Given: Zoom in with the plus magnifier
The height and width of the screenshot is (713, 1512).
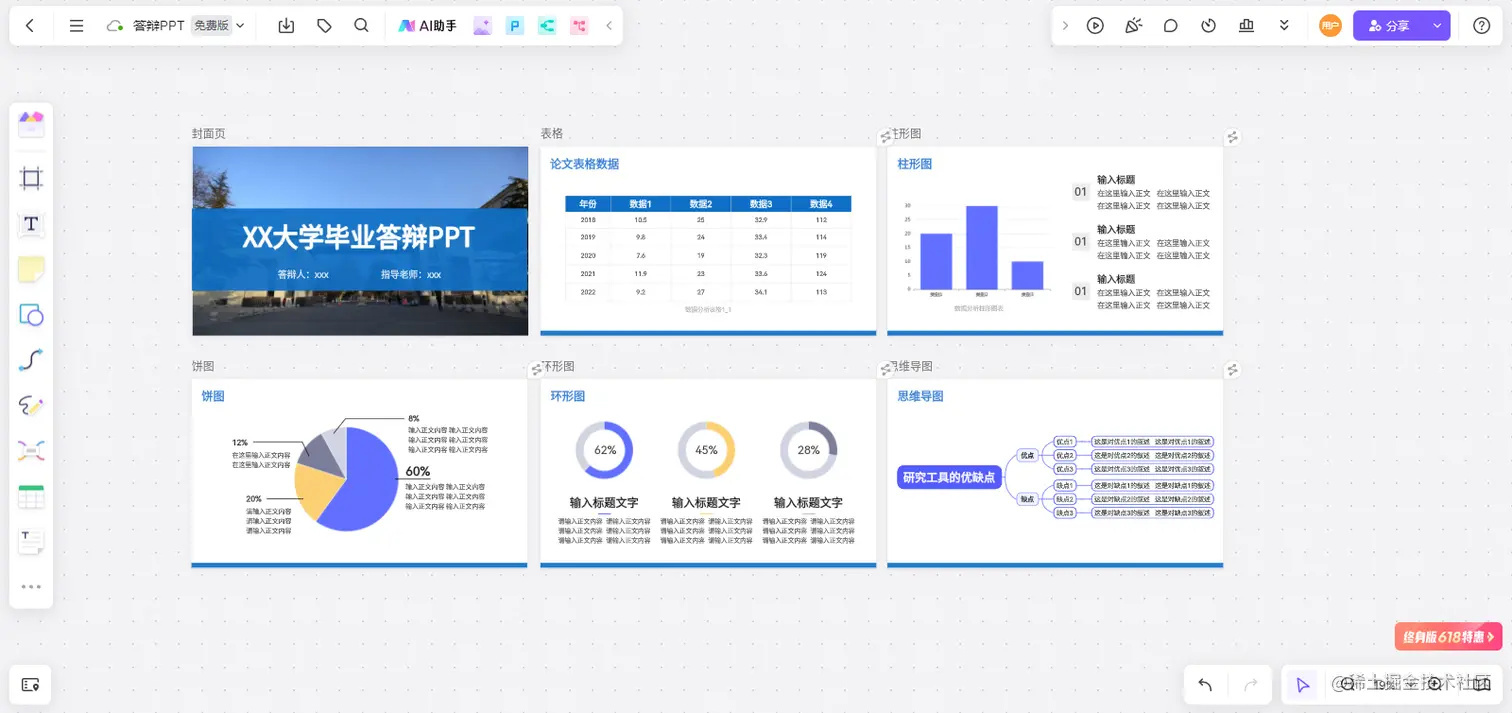Looking at the screenshot, I should (1435, 684).
